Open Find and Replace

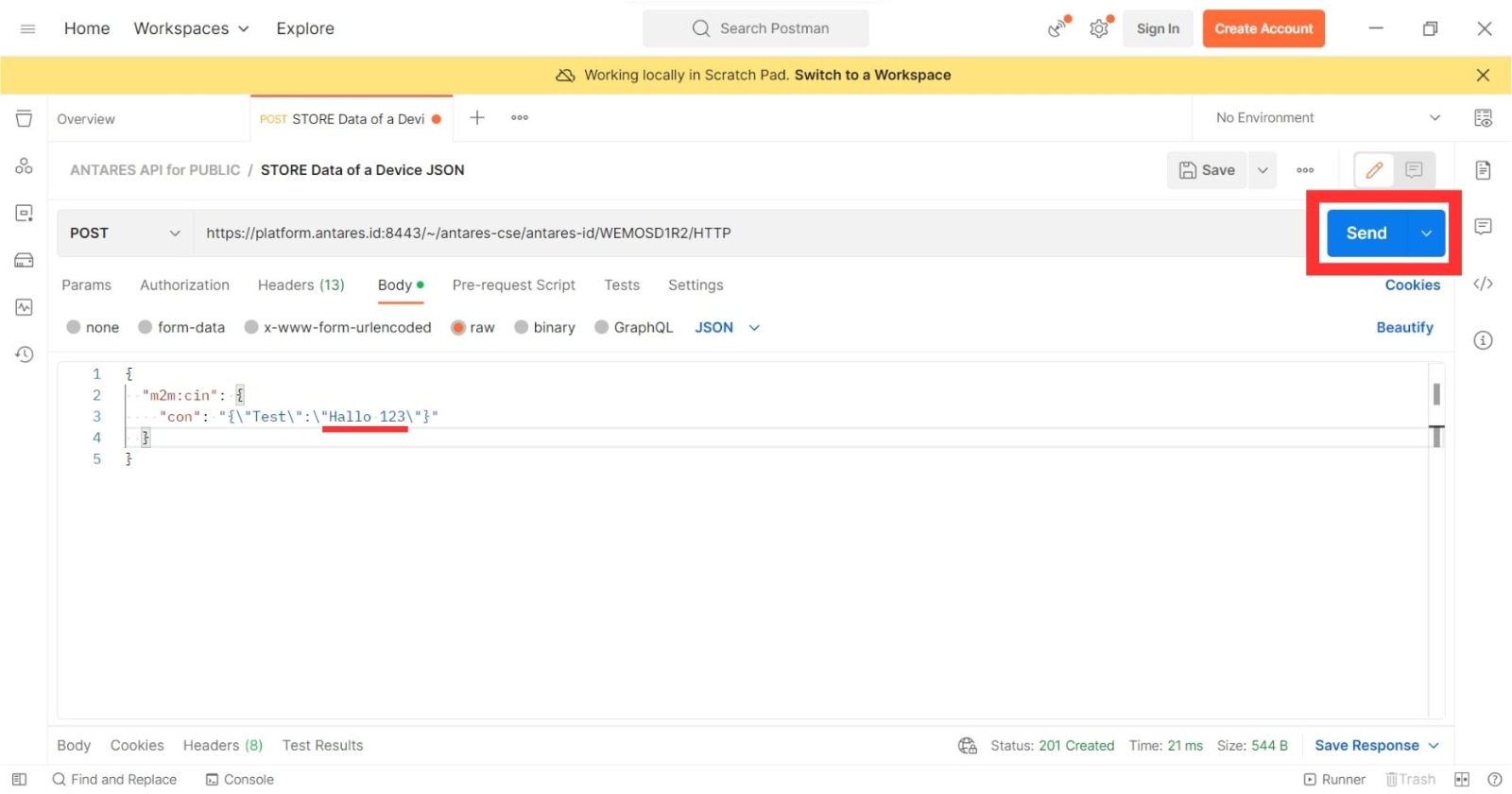pyautogui.click(x=114, y=780)
